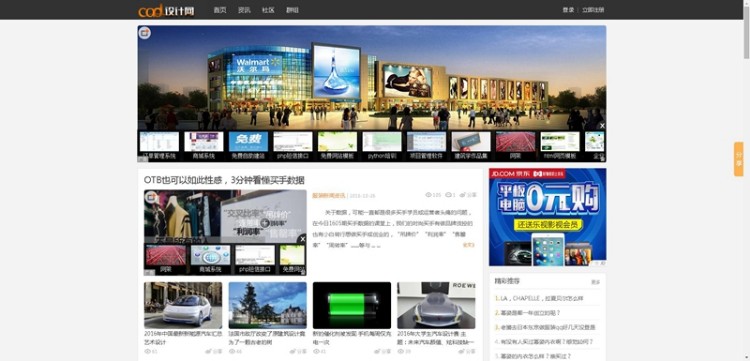Open the Walmart mall banner image
This screenshot has width=750, height=361.
point(372,77)
